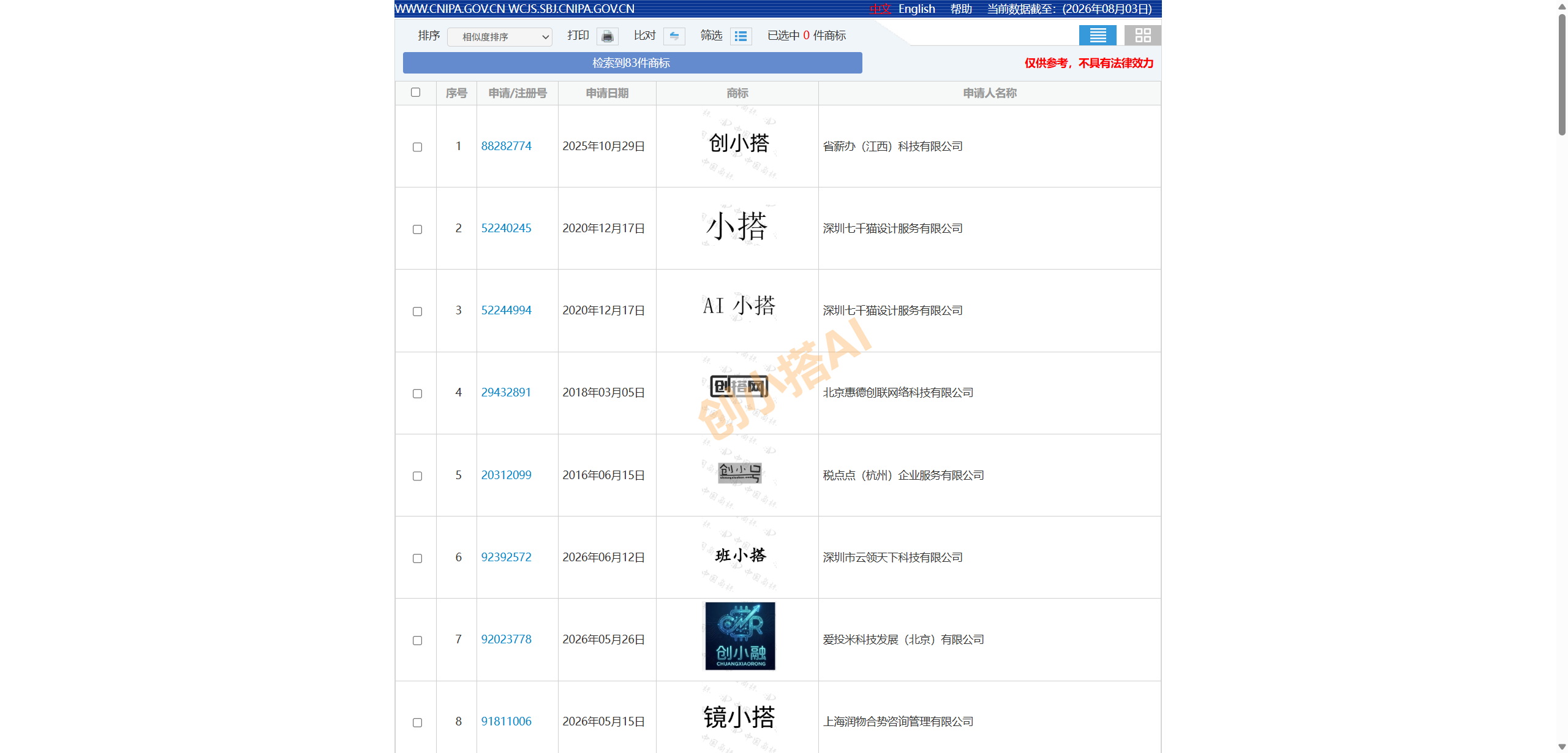Click the date 2025年10月29日

click(x=603, y=146)
